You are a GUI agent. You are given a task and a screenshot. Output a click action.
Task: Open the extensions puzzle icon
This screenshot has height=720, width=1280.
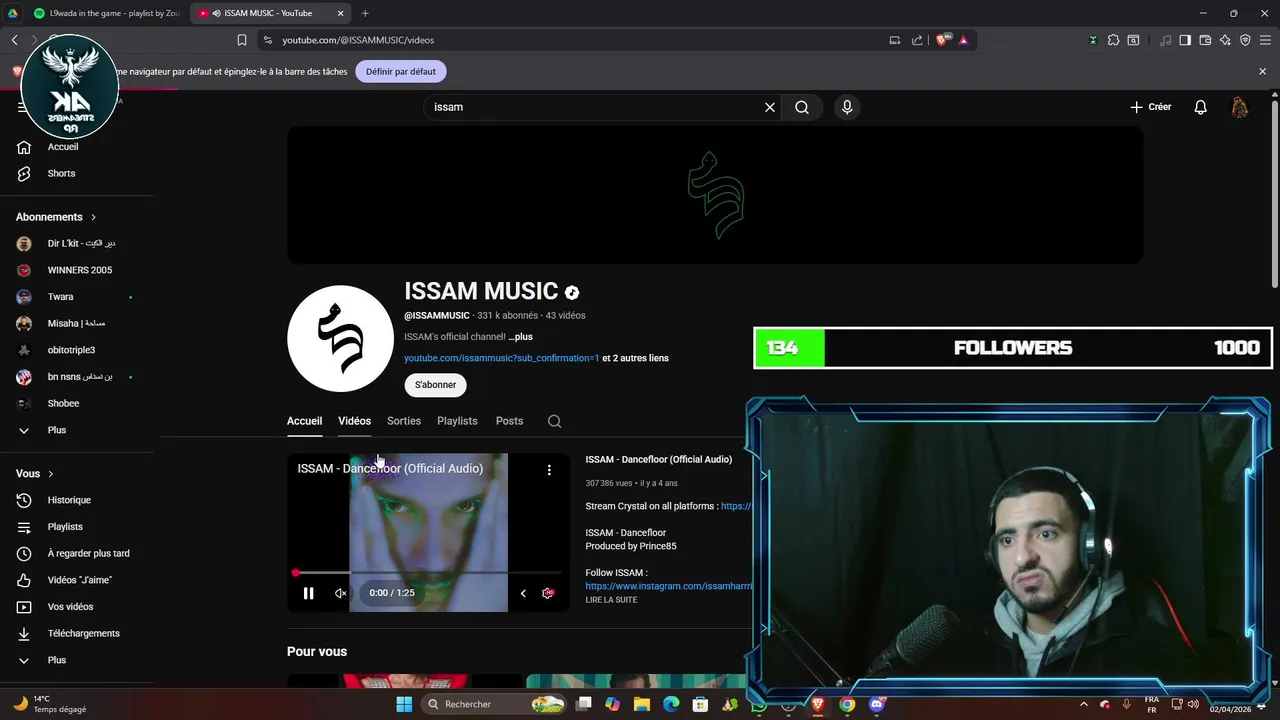[x=1113, y=40]
